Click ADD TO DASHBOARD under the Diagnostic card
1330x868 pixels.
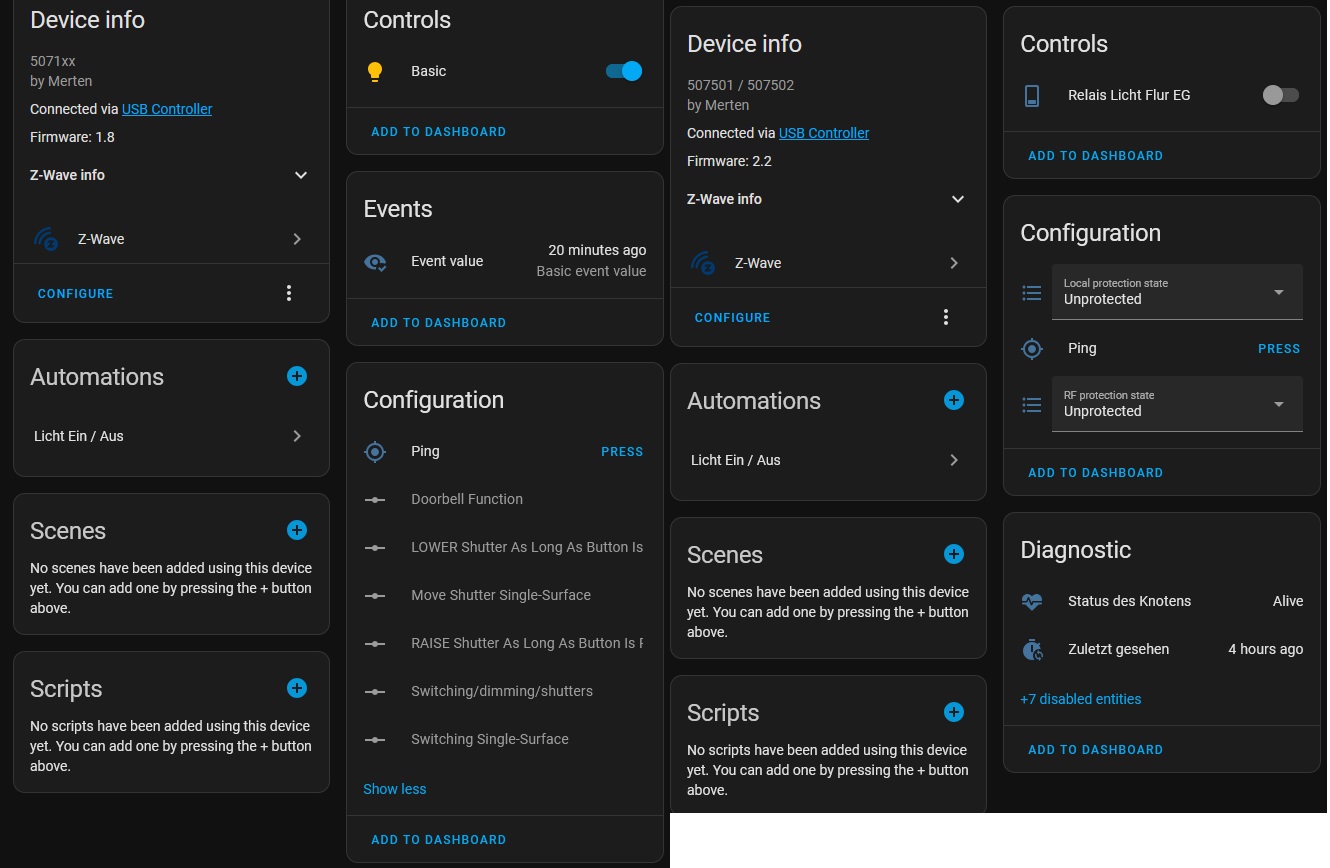pyautogui.click(x=1095, y=749)
